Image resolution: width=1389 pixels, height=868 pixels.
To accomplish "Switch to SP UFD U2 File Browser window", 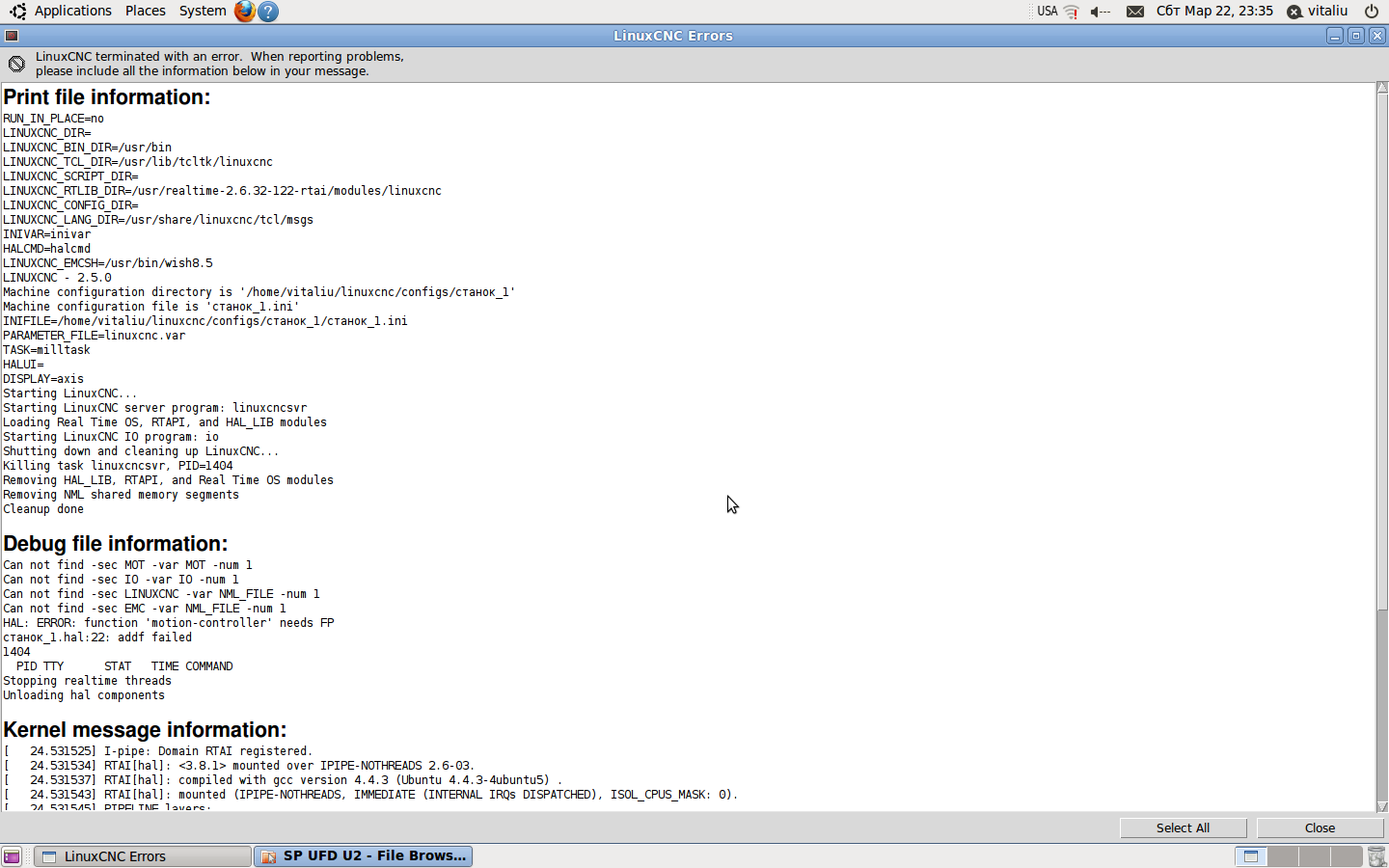I will [363, 856].
